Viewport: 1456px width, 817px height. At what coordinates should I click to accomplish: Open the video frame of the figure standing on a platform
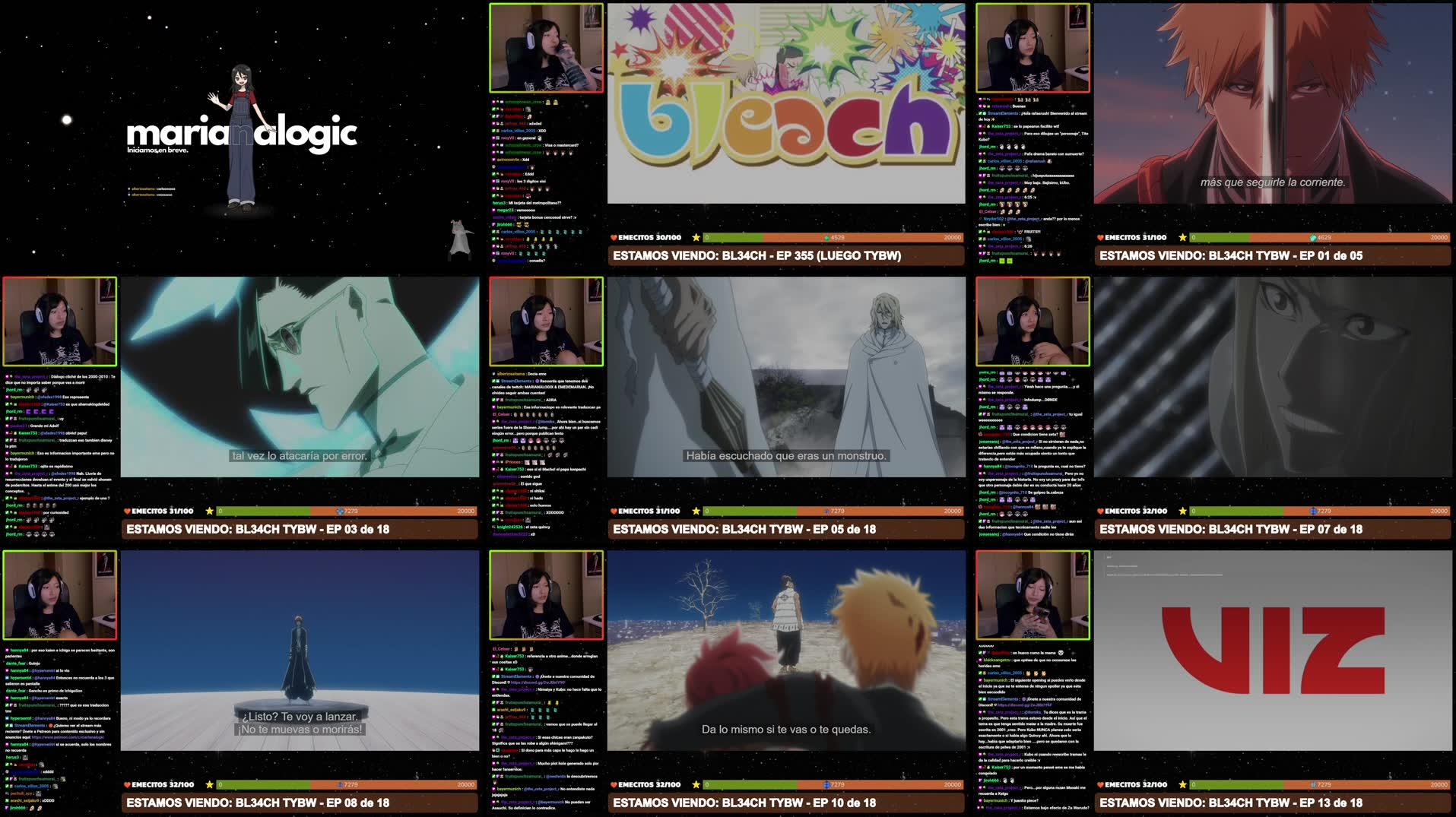coord(300,651)
